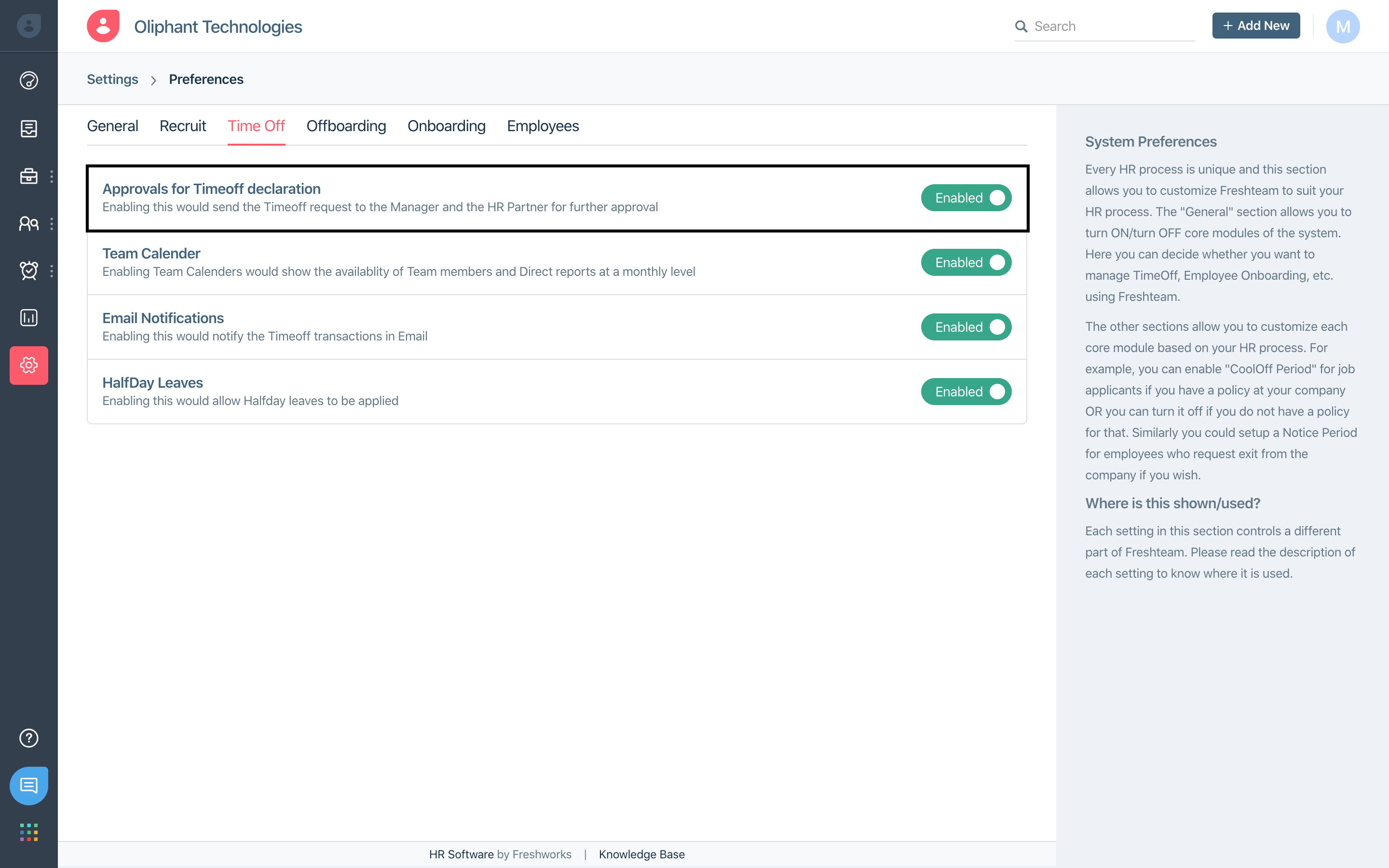The width and height of the screenshot is (1389, 868).
Task: Open the Knowledge Base link
Action: 642,854
